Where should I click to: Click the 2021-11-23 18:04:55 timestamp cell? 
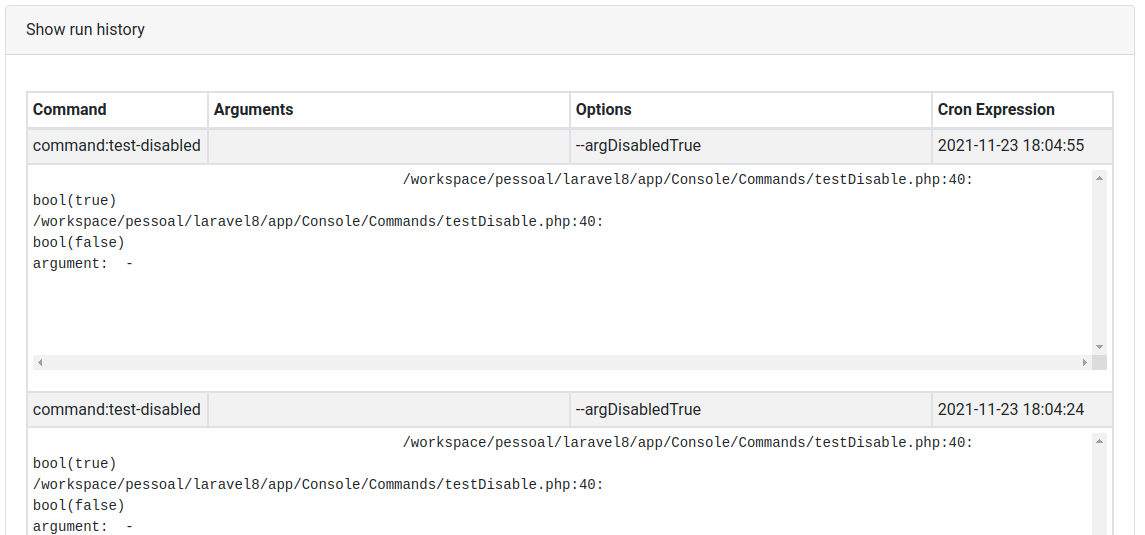tap(1011, 146)
